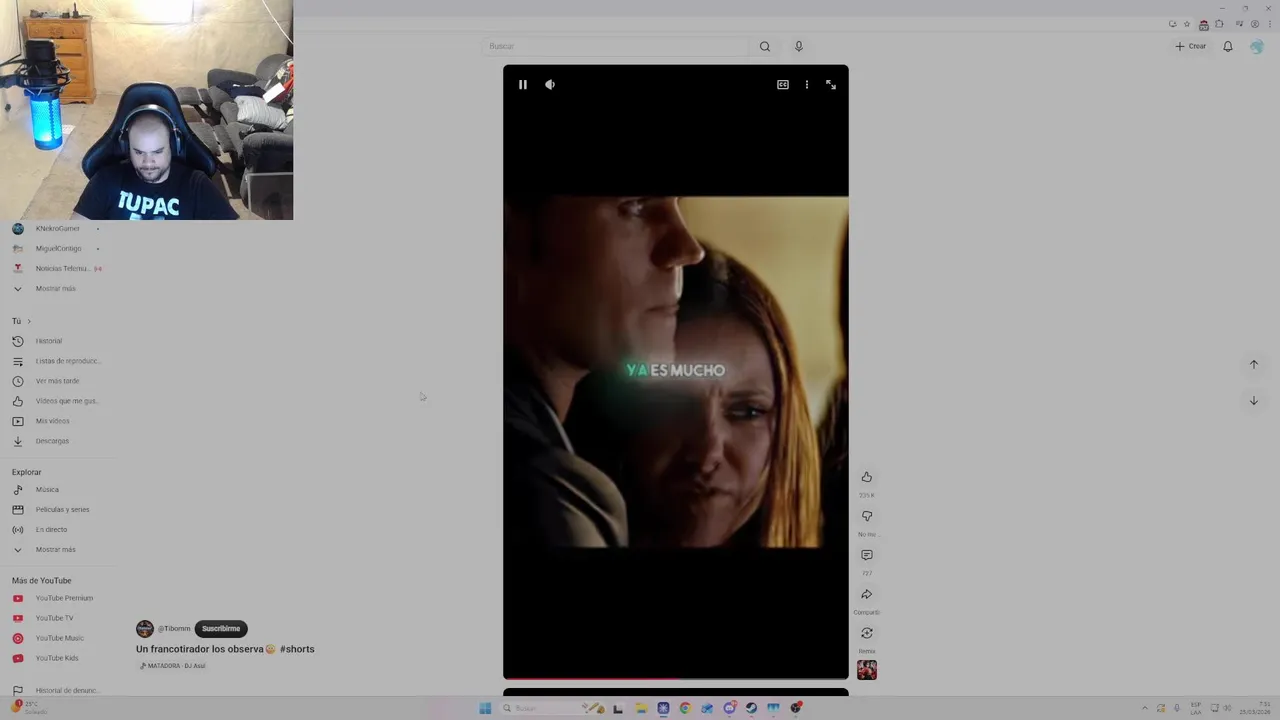Screen dimensions: 1280x720
Task: Open the Windows Start menu
Action: 485,708
